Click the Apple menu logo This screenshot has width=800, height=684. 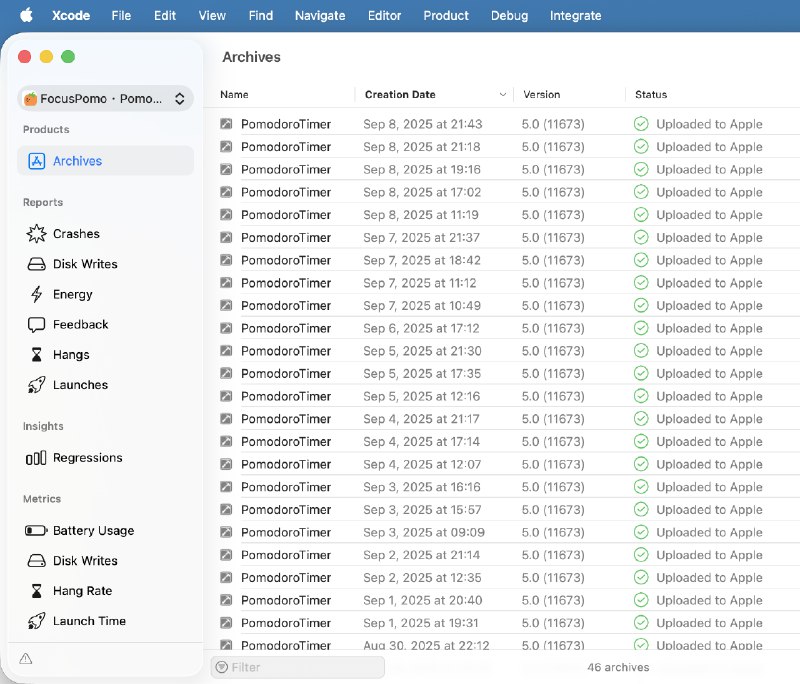[x=27, y=15]
